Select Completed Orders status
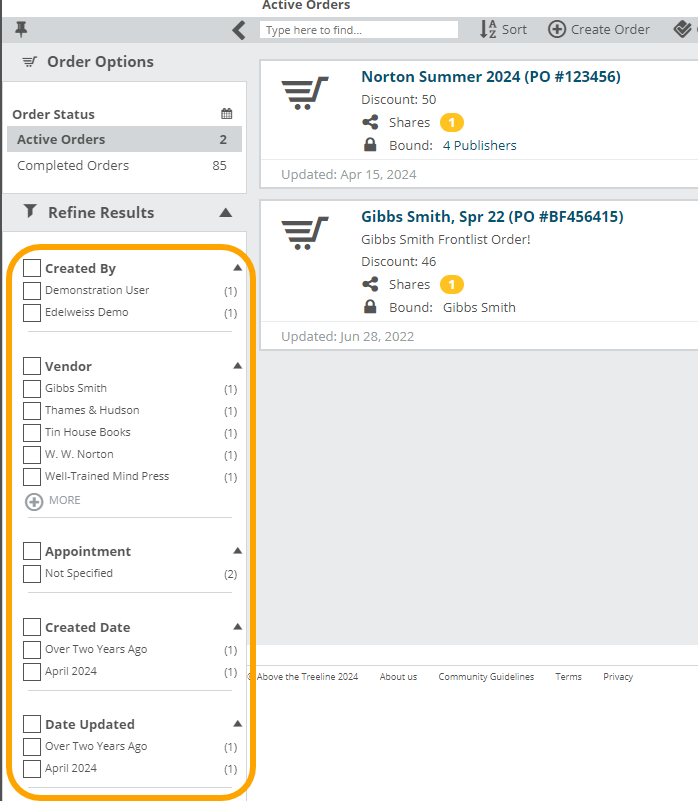Viewport: 698px width, 801px height. coord(73,166)
